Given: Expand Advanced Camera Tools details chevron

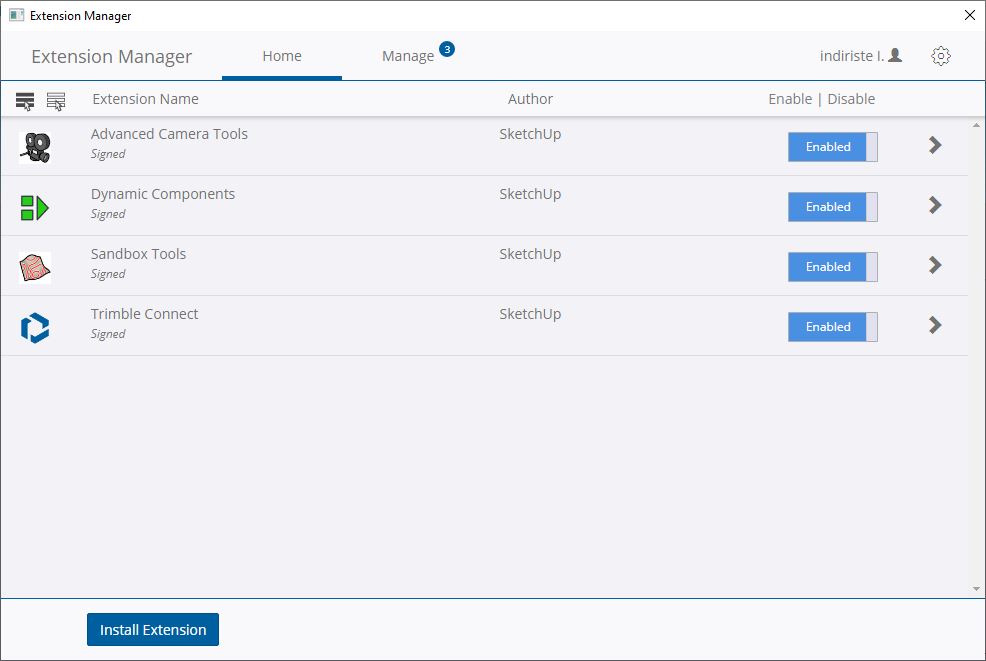Looking at the screenshot, I should coord(935,145).
